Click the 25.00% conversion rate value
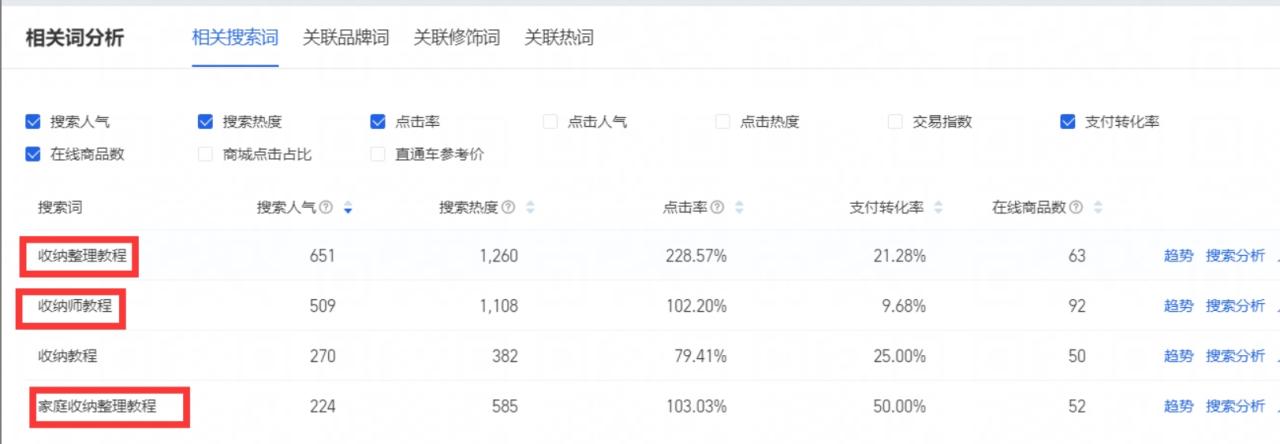 [900, 356]
